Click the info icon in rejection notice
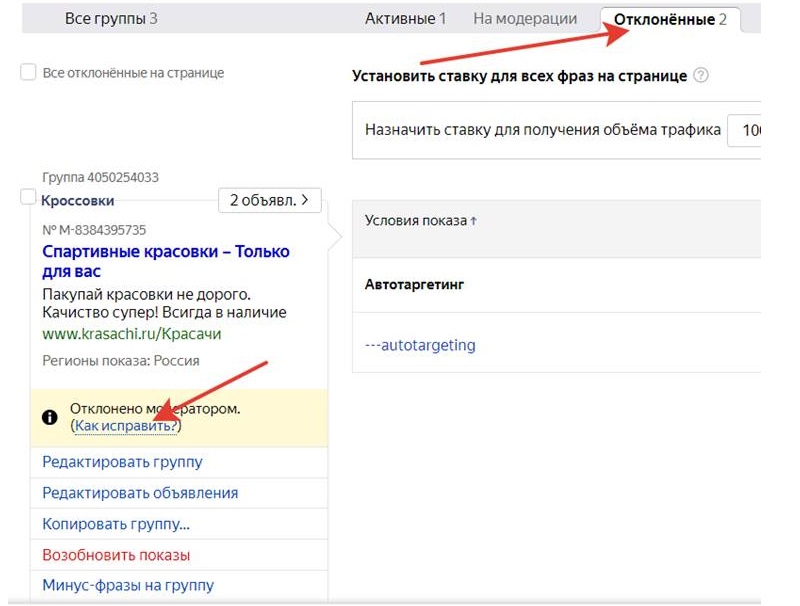The width and height of the screenshot is (800, 606). click(50, 418)
